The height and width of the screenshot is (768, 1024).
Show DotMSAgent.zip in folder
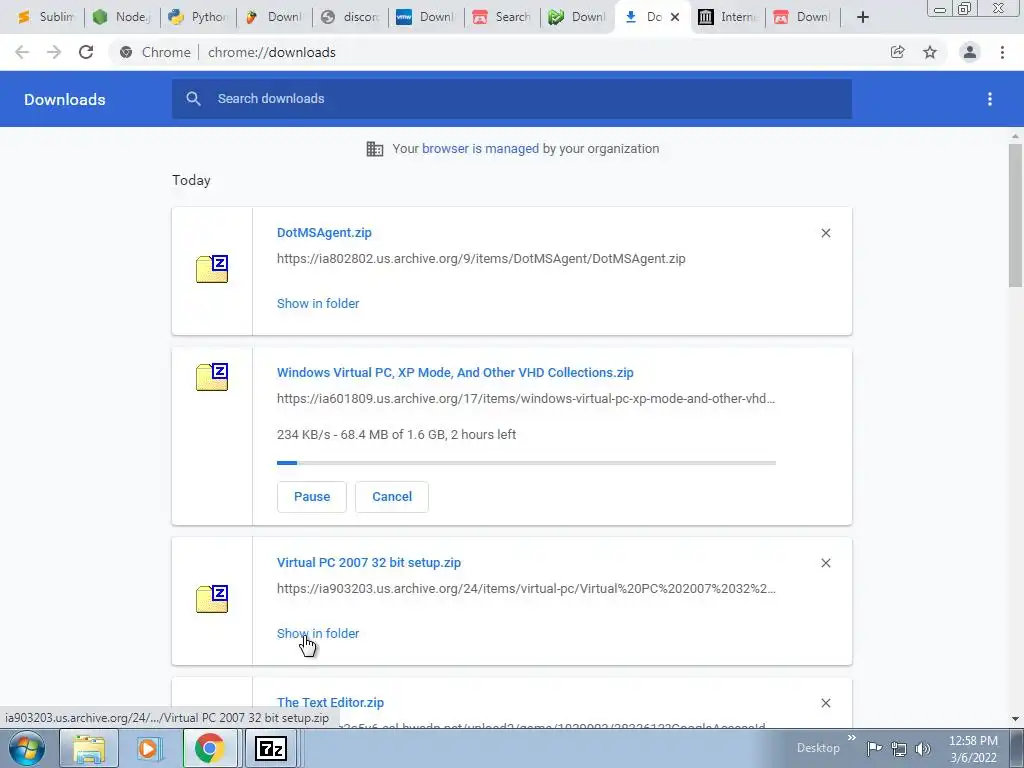(318, 304)
